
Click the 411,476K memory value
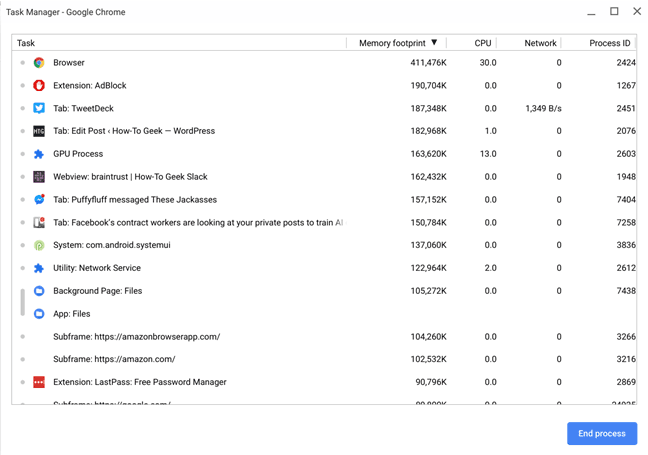point(428,63)
